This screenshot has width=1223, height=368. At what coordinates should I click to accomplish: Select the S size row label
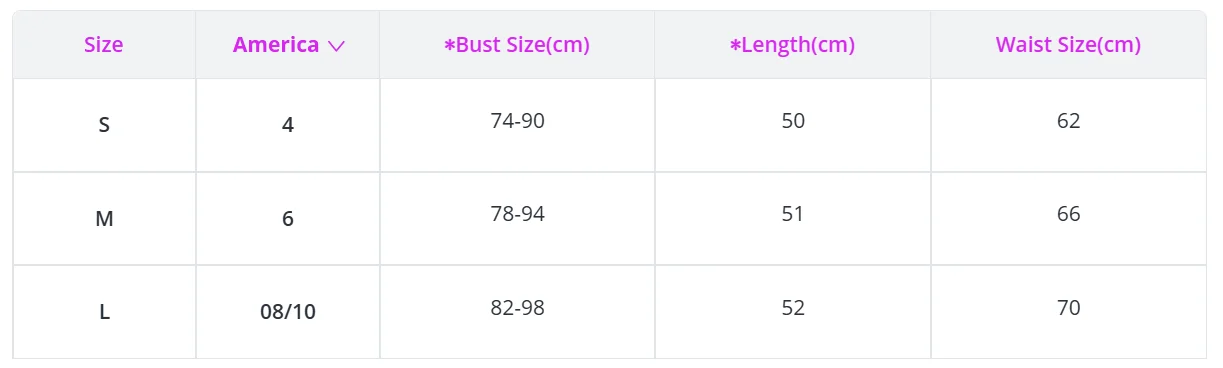(x=104, y=125)
